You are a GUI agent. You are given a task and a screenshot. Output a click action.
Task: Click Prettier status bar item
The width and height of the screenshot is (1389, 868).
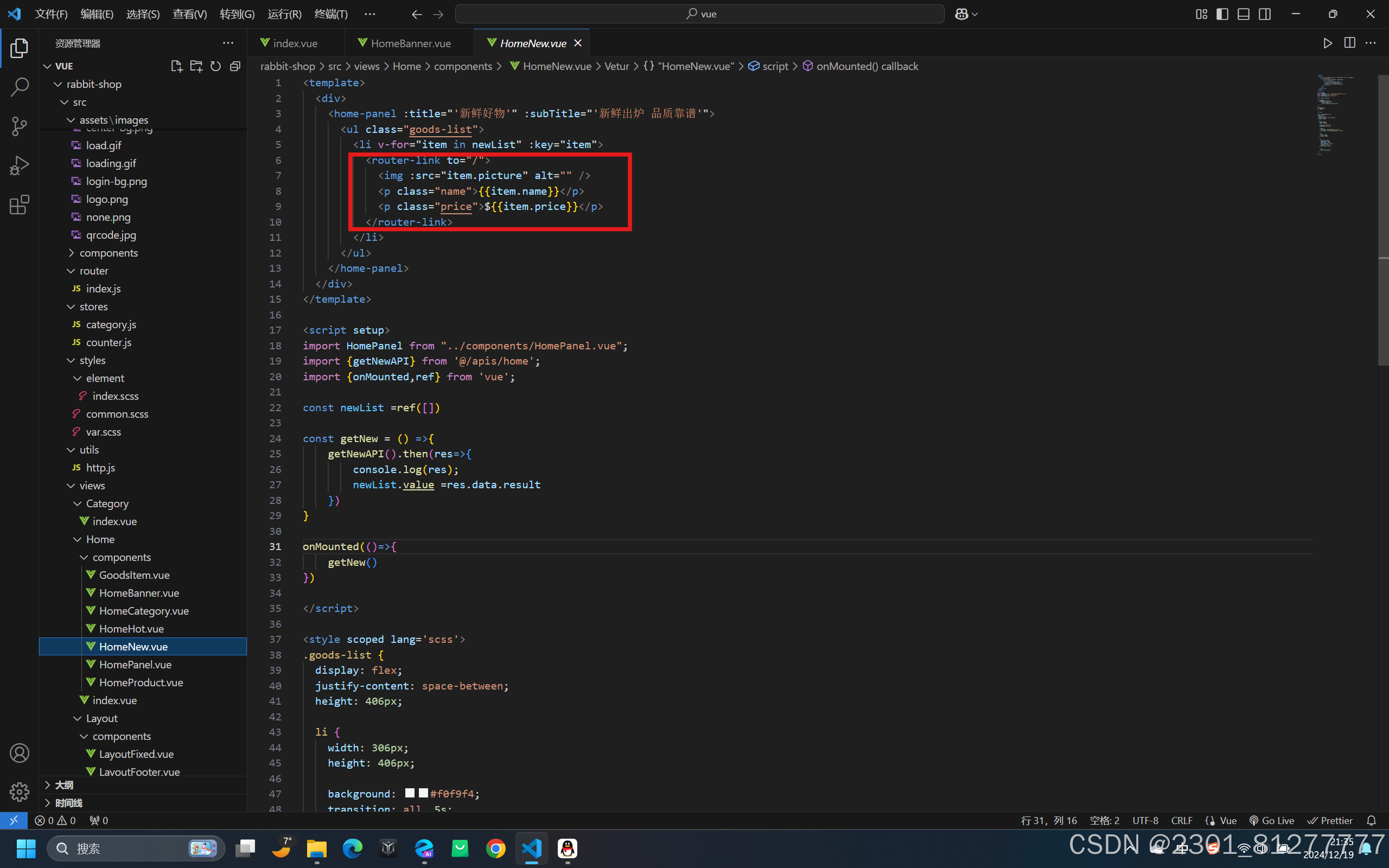coord(1330,820)
